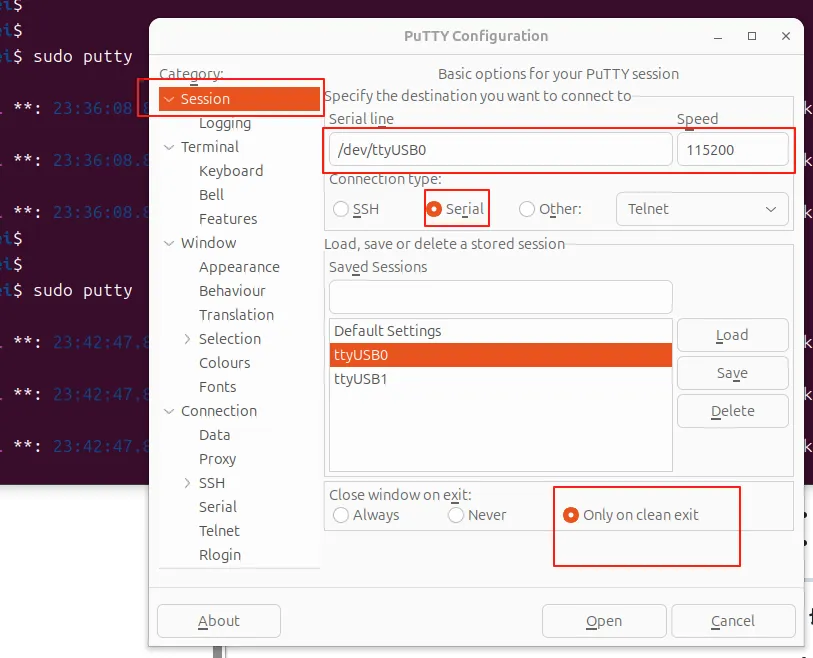This screenshot has width=813, height=658.
Task: Collapse the Session category chevron
Action: click(169, 99)
